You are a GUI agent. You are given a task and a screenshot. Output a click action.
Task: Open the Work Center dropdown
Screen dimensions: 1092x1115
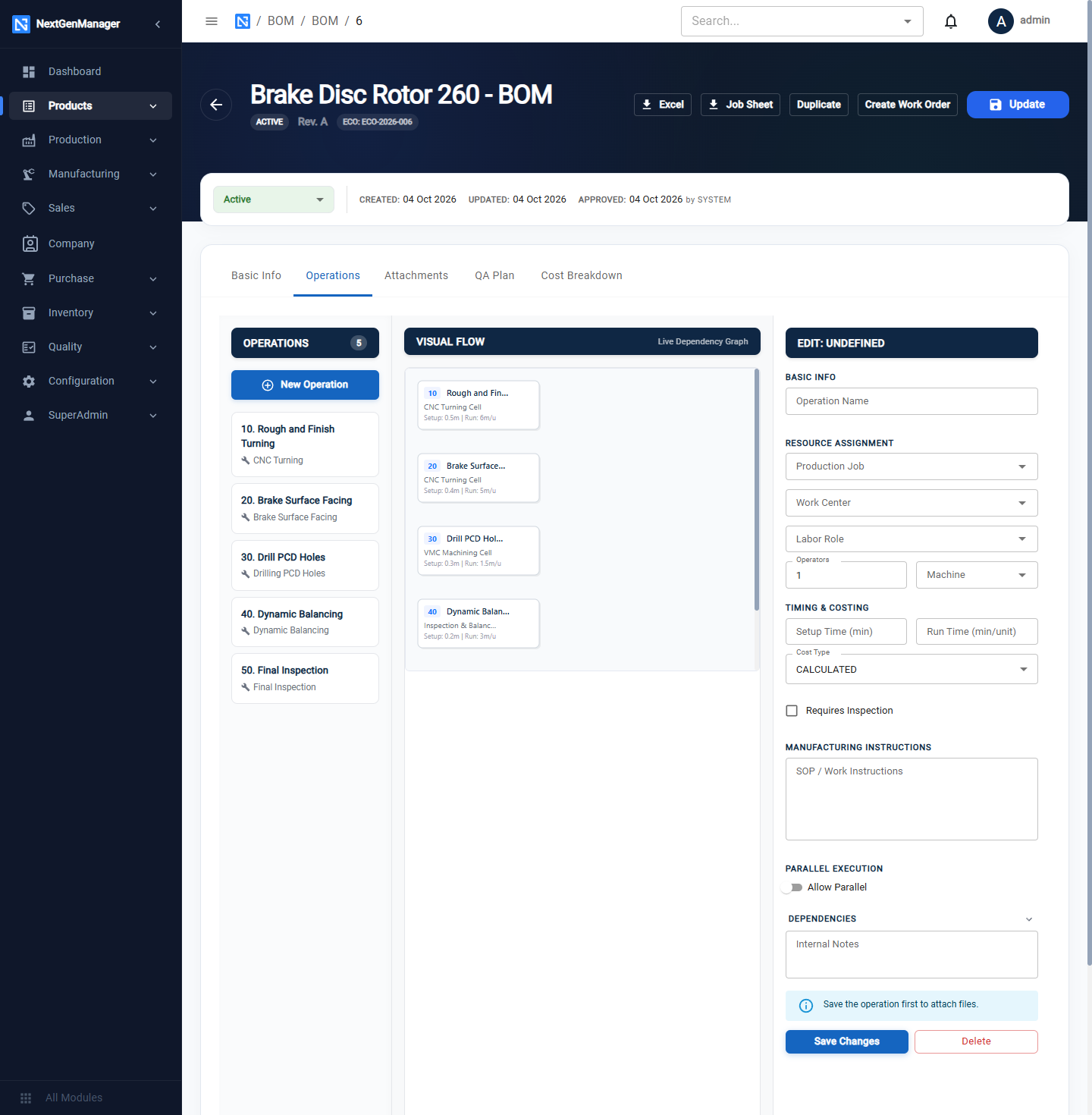(x=912, y=503)
